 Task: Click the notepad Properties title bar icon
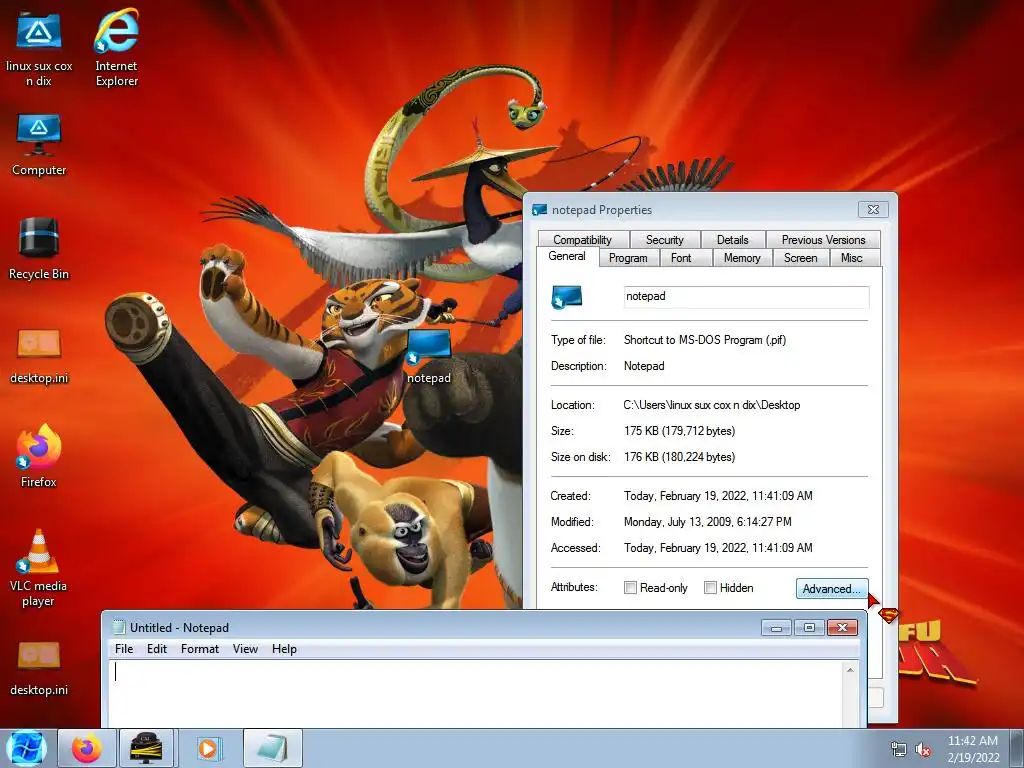click(539, 210)
